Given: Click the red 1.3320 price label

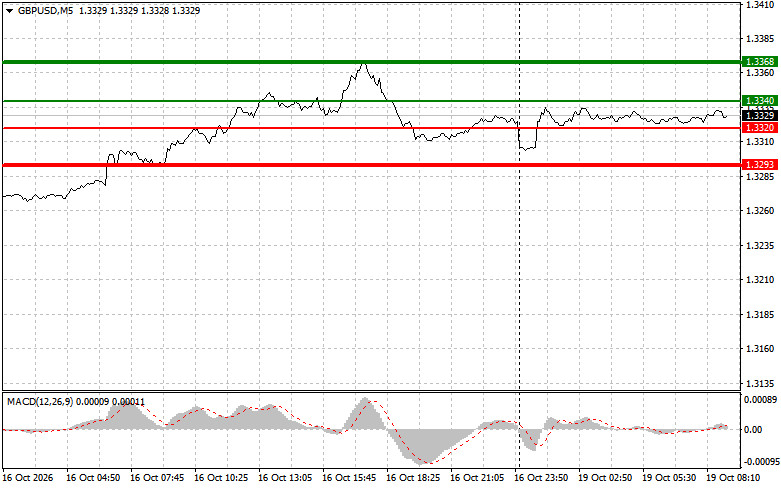Looking at the screenshot, I should [x=760, y=128].
